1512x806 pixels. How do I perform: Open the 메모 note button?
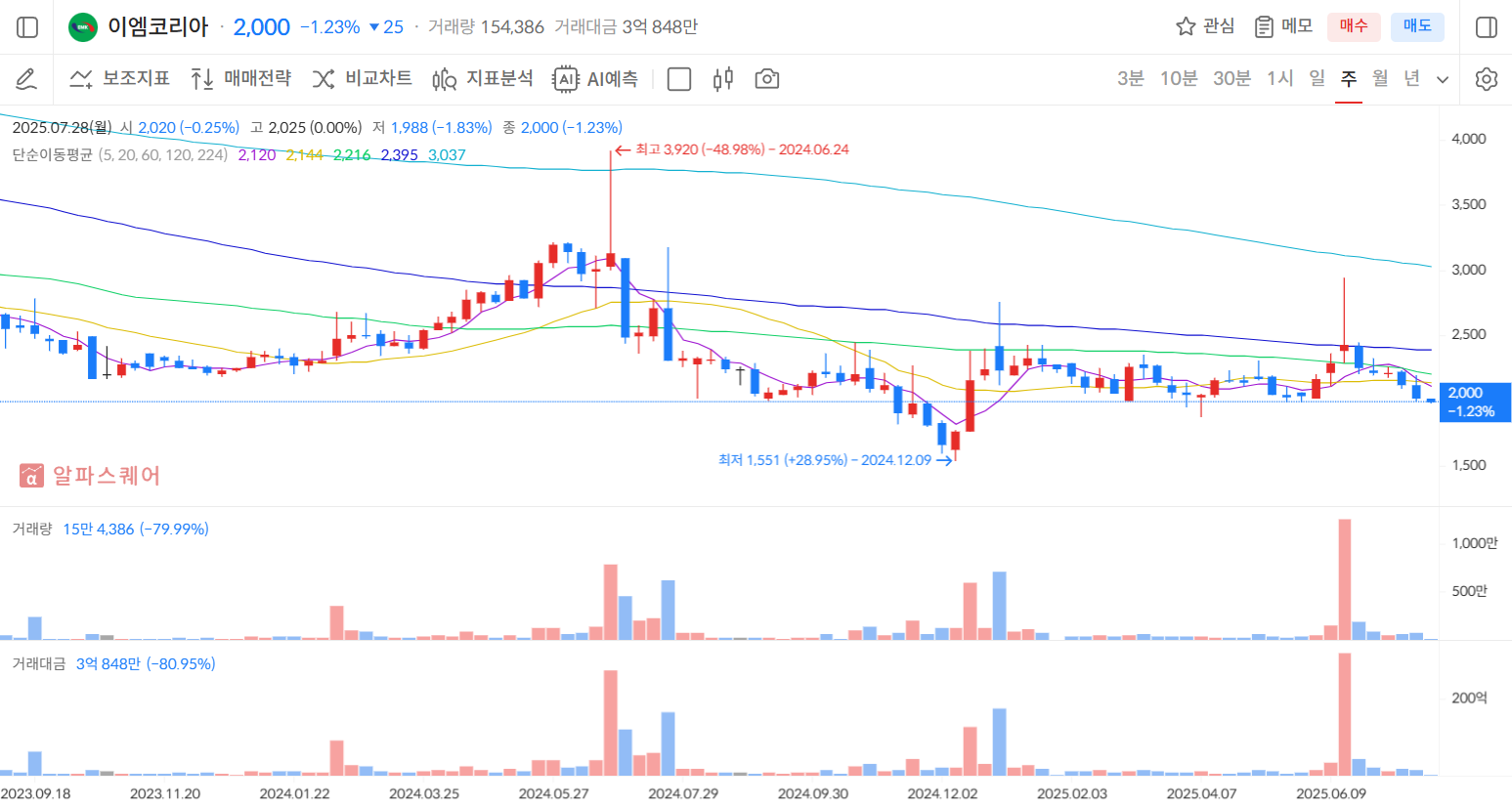coord(1283,26)
